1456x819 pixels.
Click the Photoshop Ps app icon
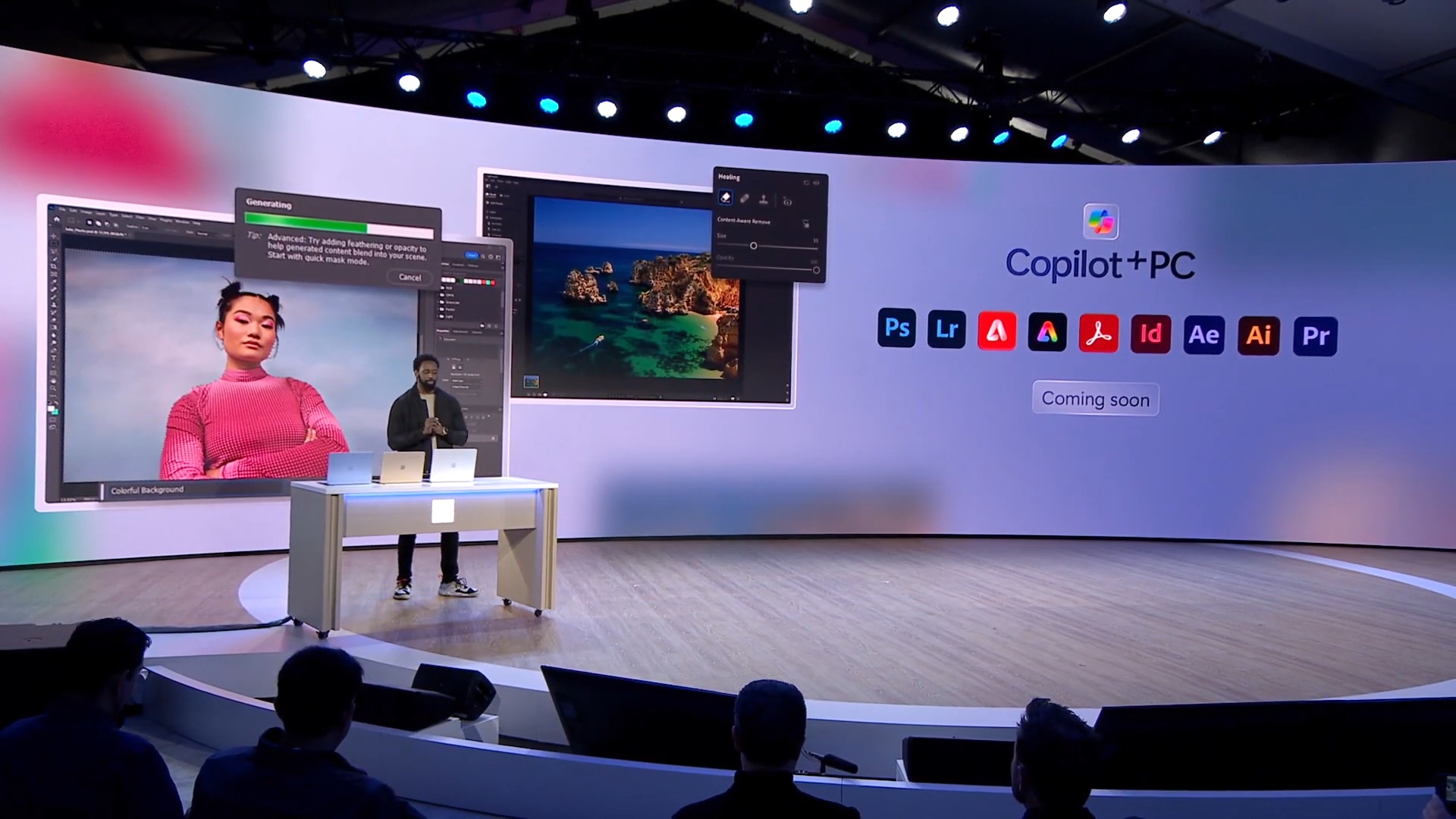click(896, 328)
